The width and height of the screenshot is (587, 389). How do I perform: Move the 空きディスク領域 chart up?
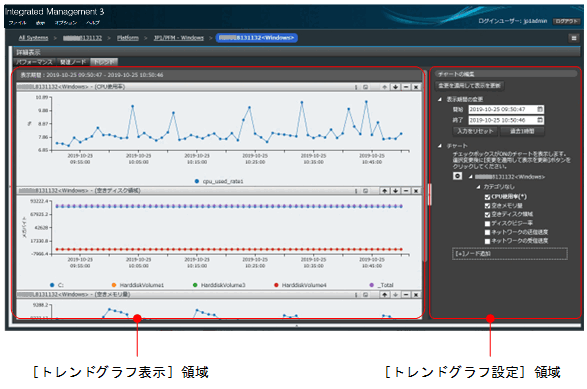384,191
